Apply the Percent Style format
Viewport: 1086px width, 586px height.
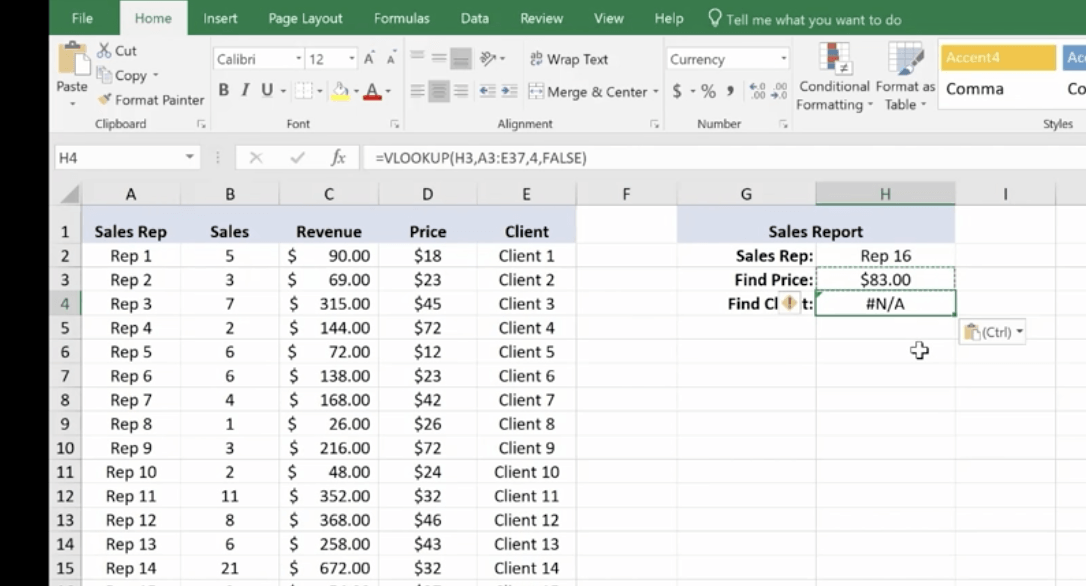click(x=708, y=92)
